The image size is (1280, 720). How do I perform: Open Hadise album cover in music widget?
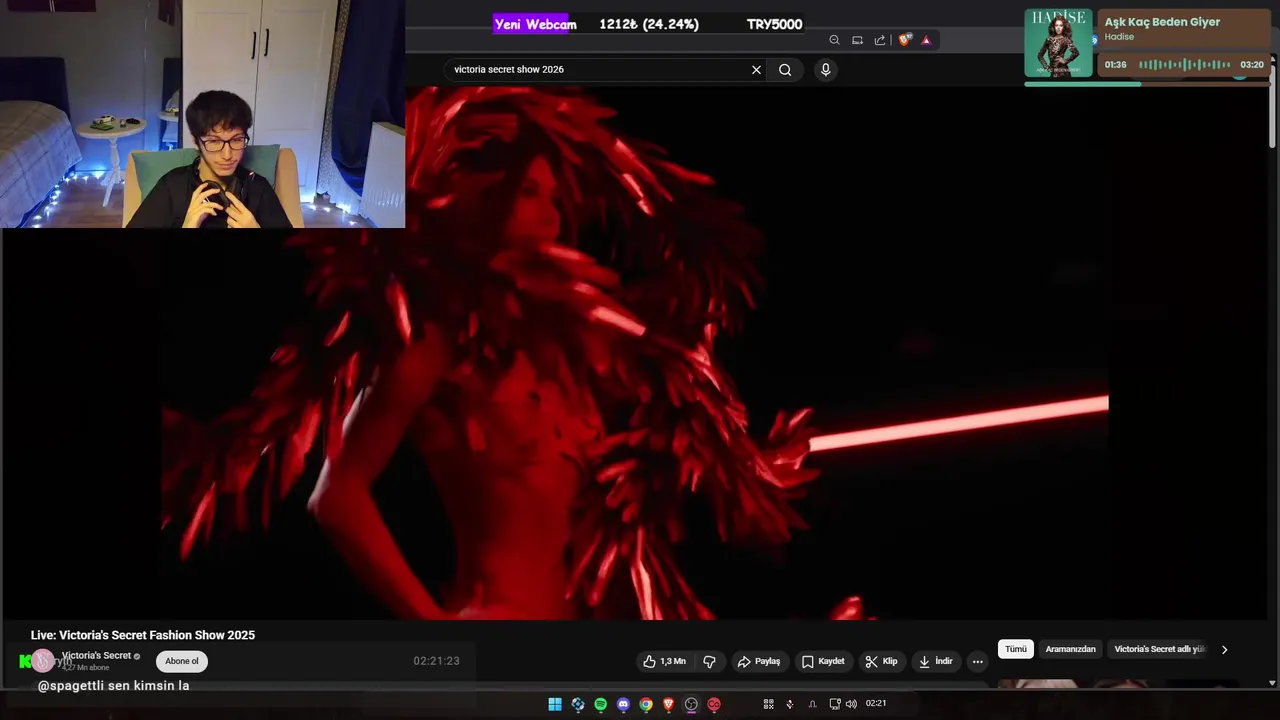[1058, 43]
